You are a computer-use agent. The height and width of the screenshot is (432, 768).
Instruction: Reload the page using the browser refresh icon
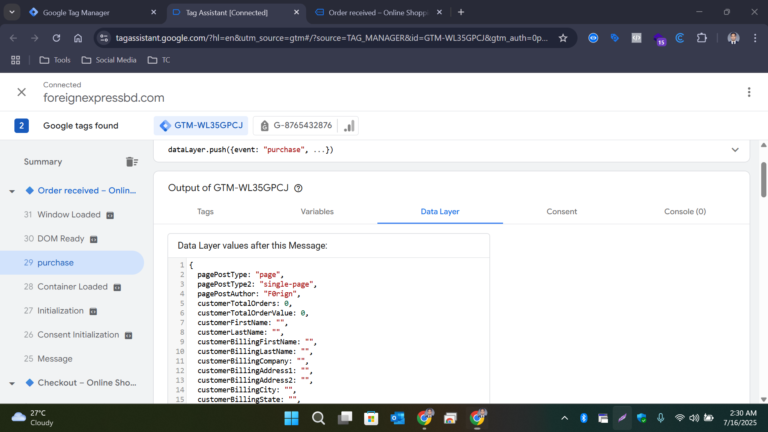(56, 38)
